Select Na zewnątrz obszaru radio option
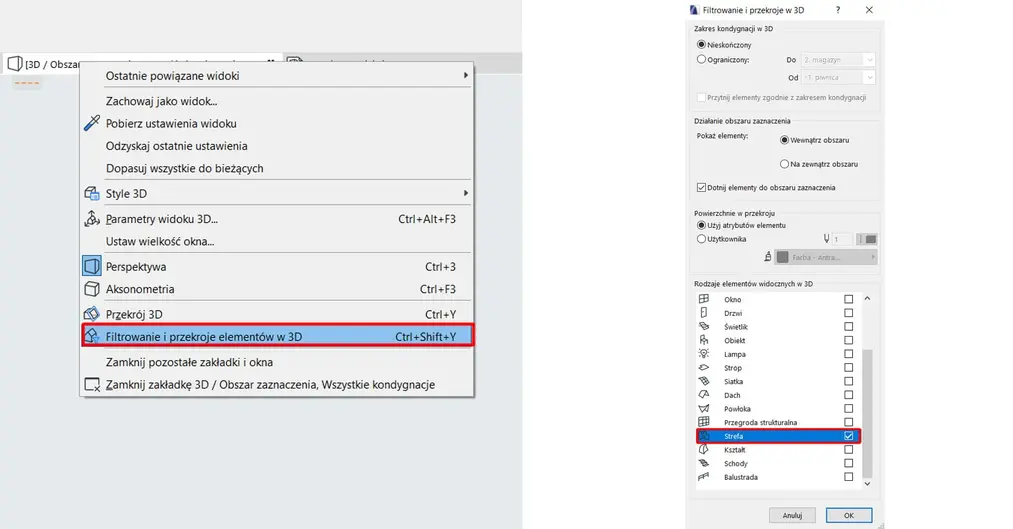1013x529 pixels. tap(784, 164)
